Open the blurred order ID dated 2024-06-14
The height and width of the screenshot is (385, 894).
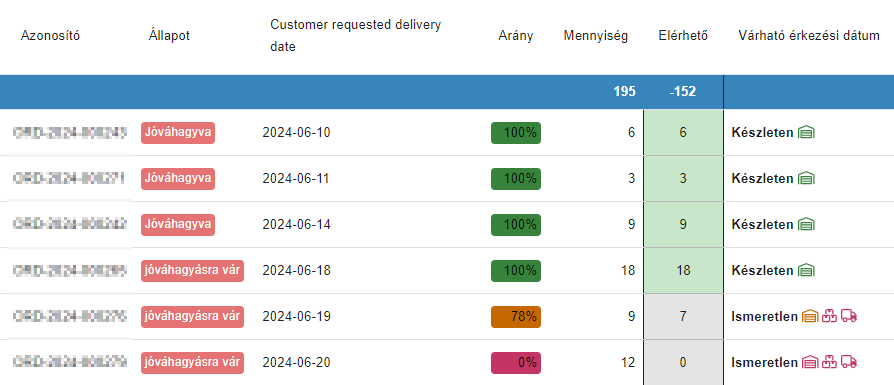pyautogui.click(x=70, y=225)
